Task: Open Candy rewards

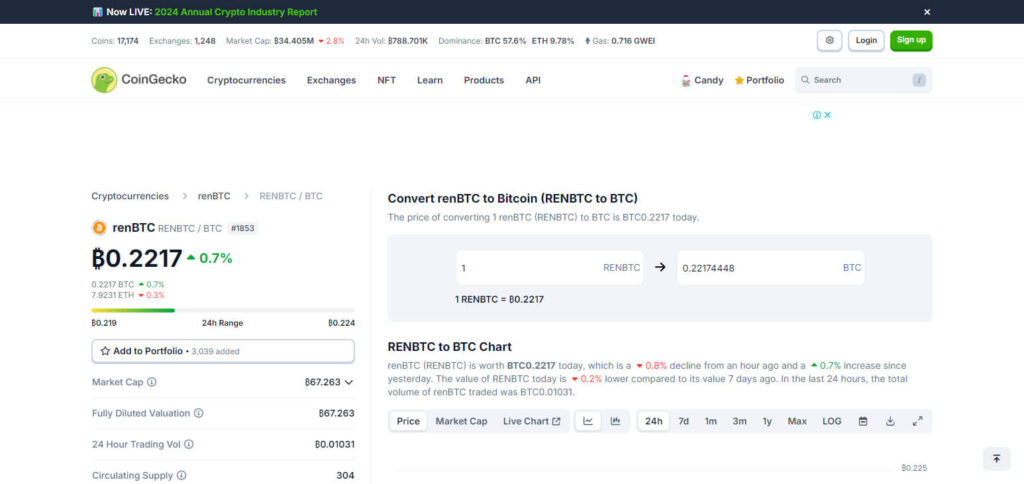Action: click(x=702, y=80)
